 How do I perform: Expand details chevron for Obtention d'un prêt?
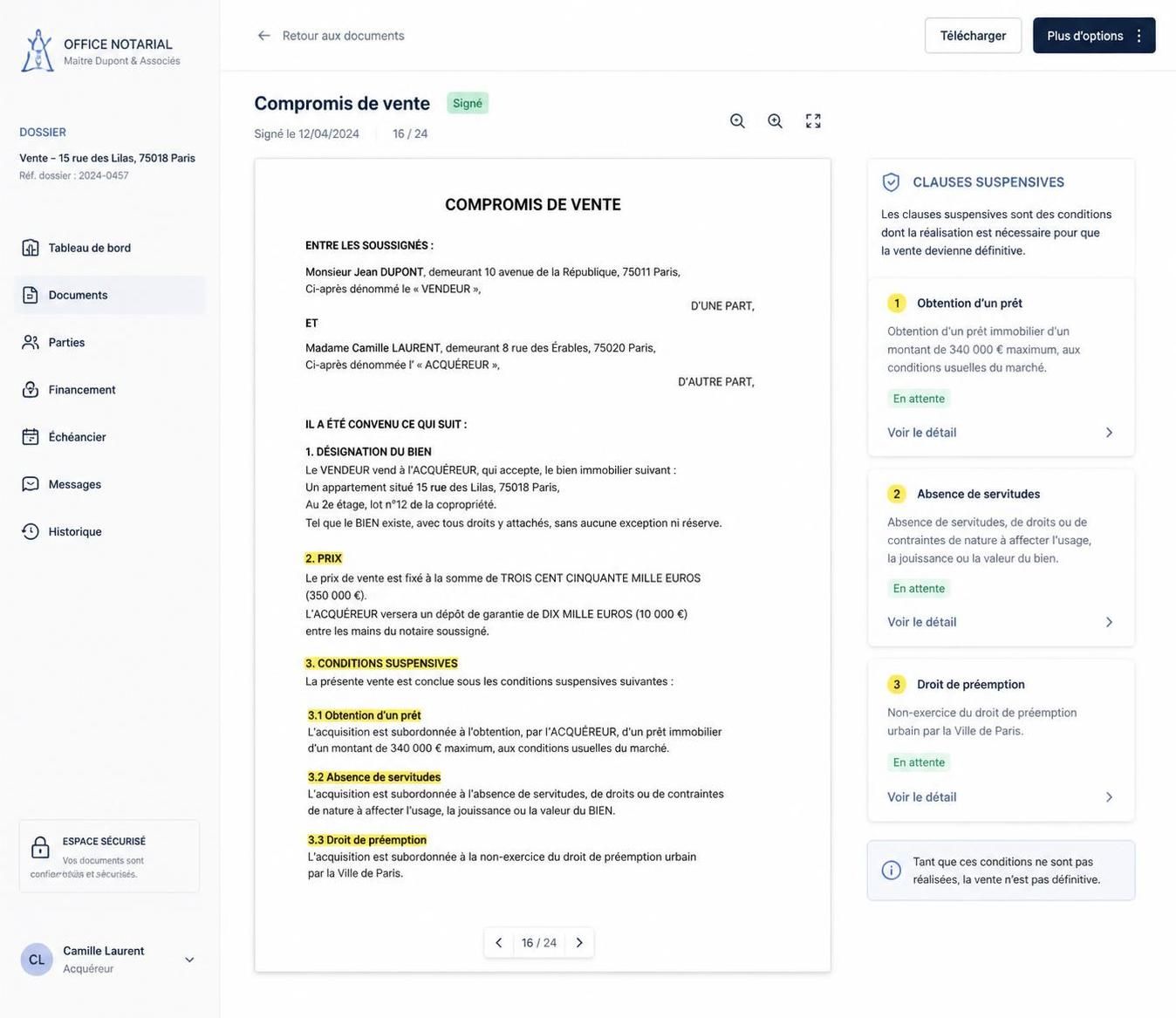tap(1109, 433)
